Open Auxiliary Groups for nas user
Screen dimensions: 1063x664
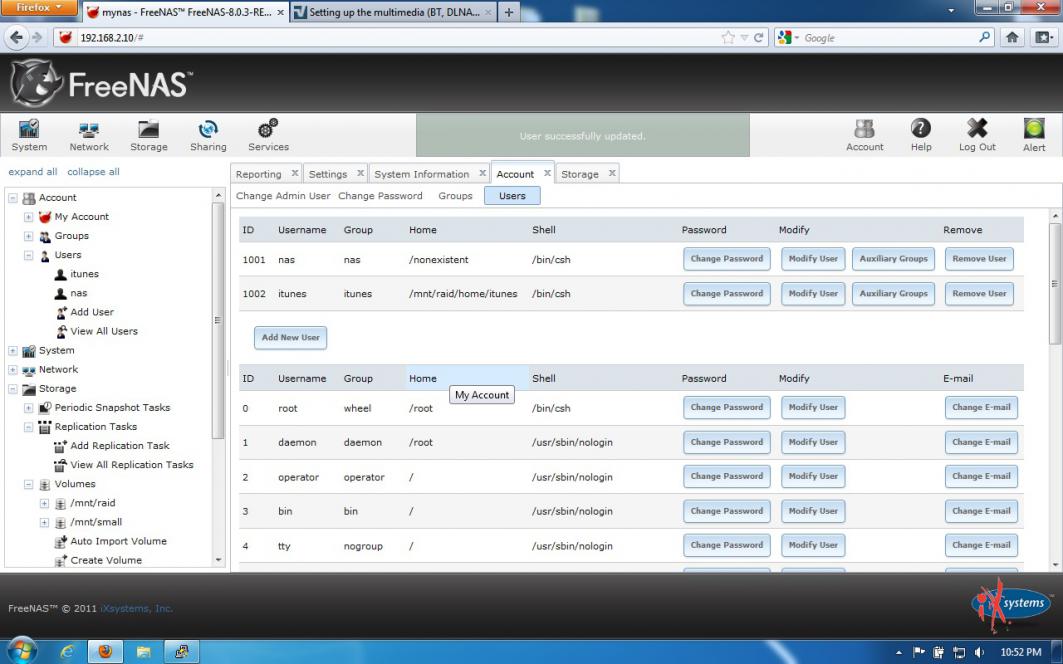[893, 259]
